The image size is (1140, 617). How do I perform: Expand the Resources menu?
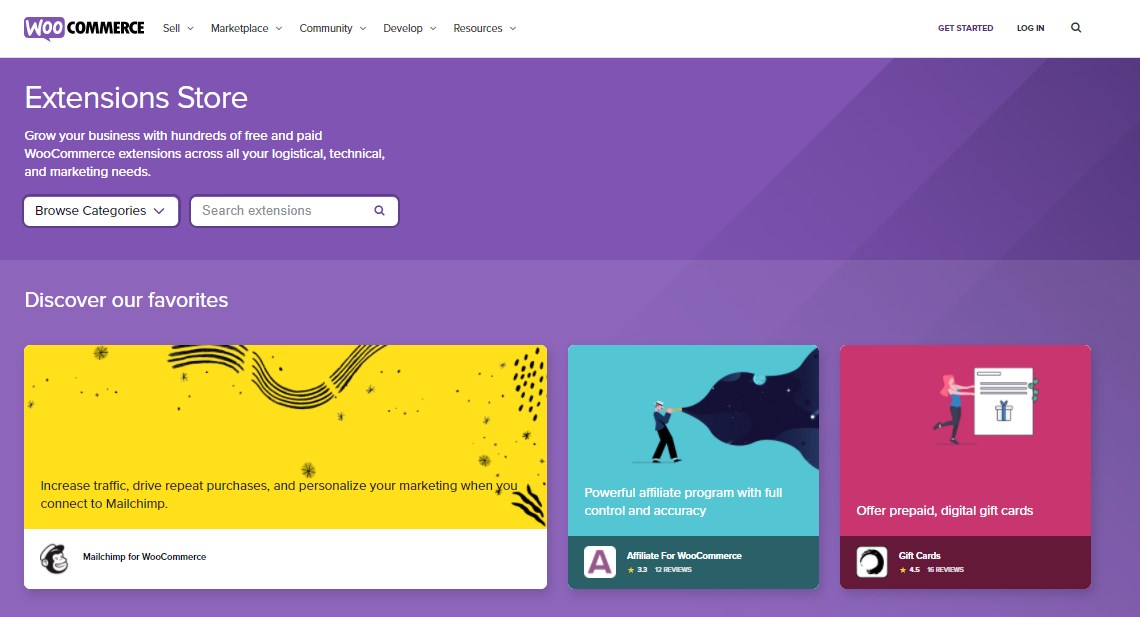(485, 28)
